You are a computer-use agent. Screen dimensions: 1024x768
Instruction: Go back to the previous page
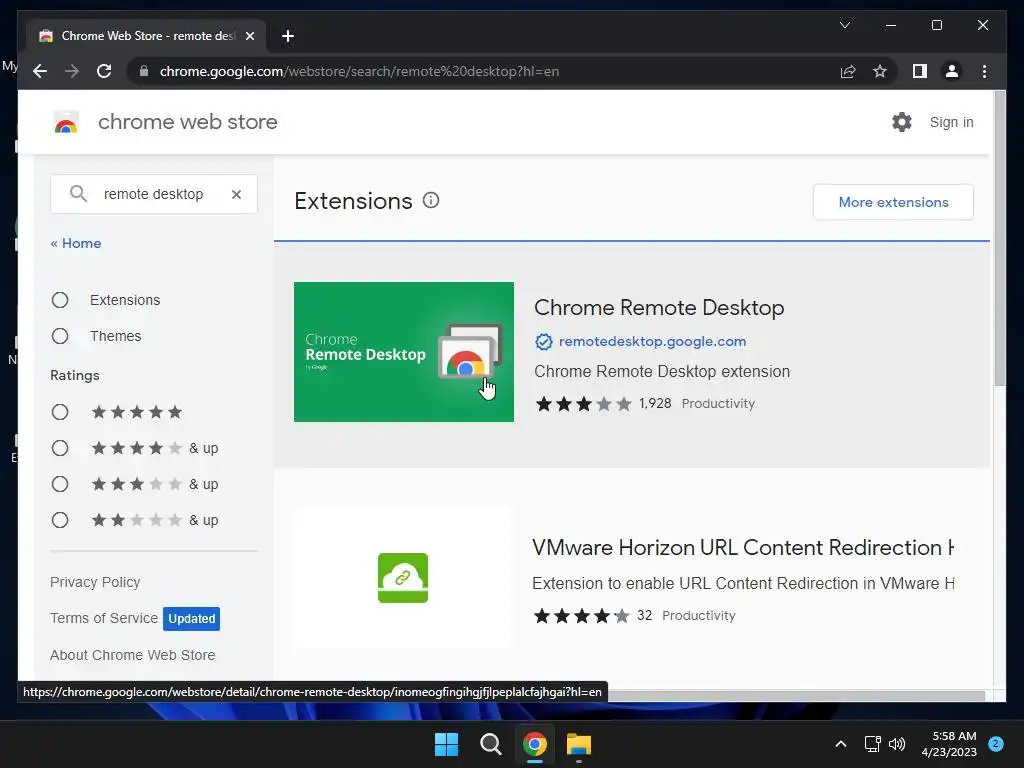pyautogui.click(x=40, y=71)
